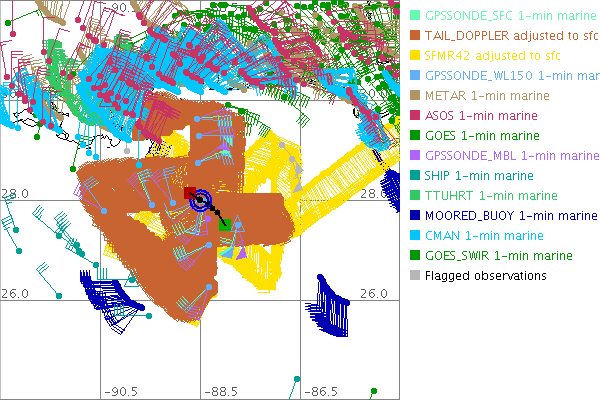
Task: Select the GPSSONDE_MBL purple legend swatch
Action: click(416, 156)
